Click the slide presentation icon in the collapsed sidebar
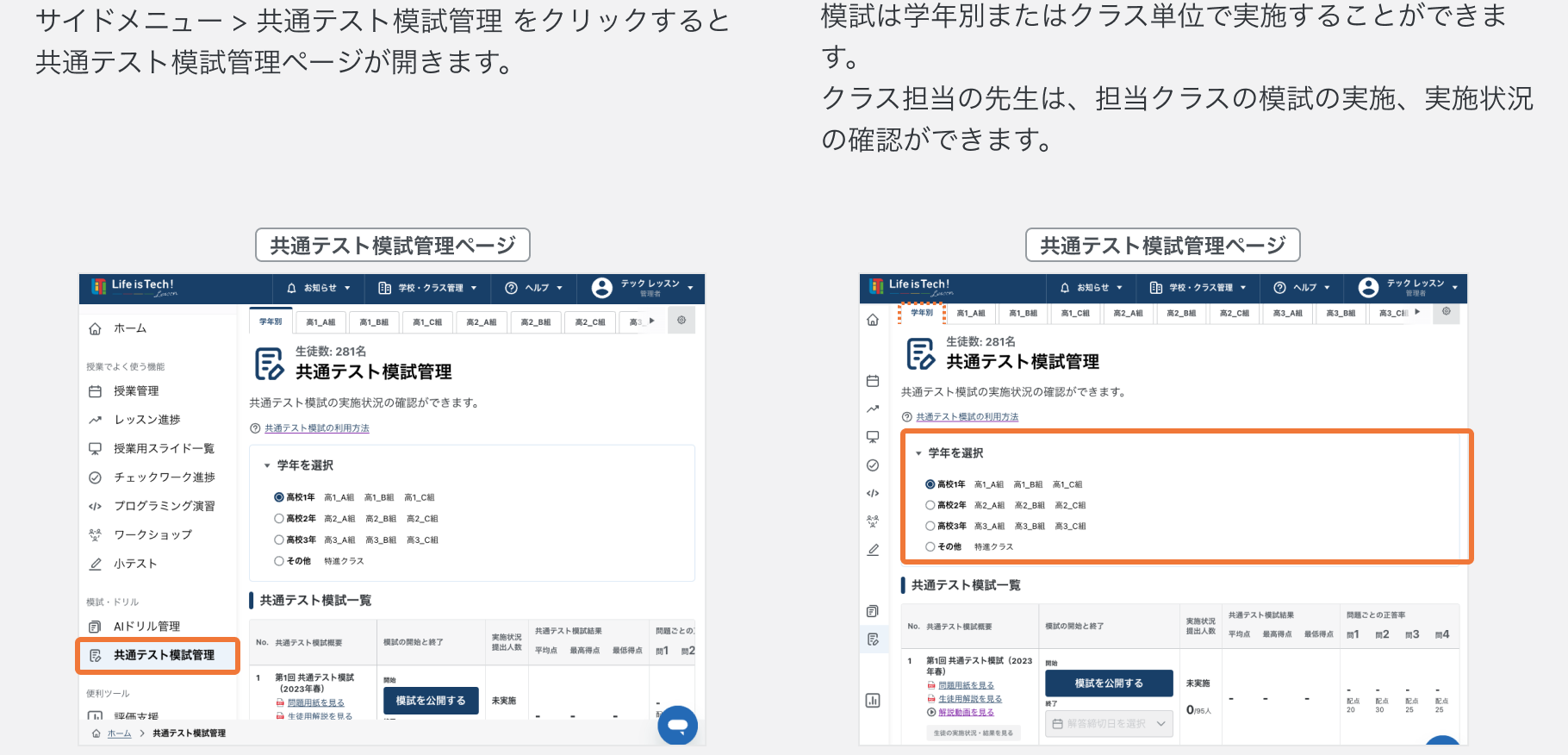Screen dimensions: 1568x755 [x=873, y=437]
